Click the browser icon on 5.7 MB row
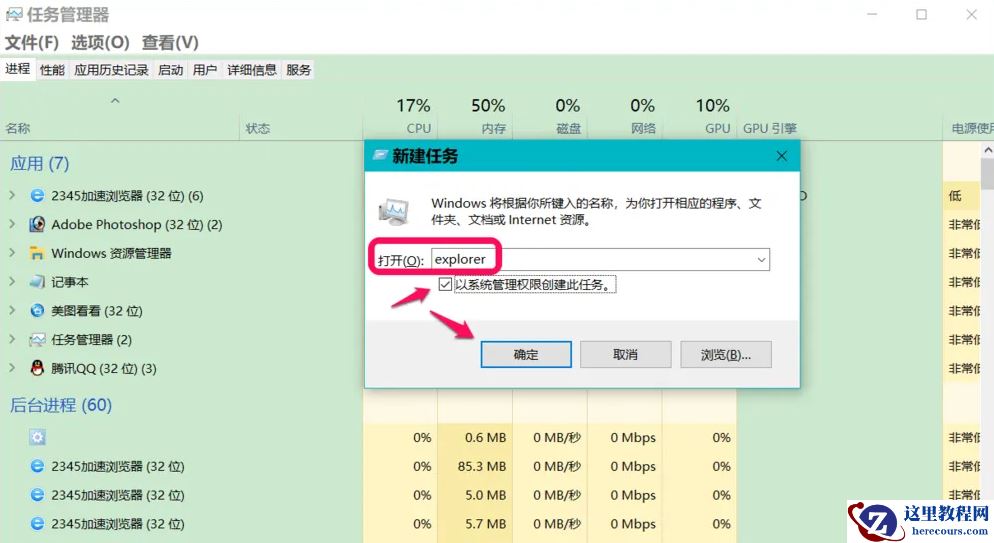This screenshot has width=994, height=543. pos(37,524)
